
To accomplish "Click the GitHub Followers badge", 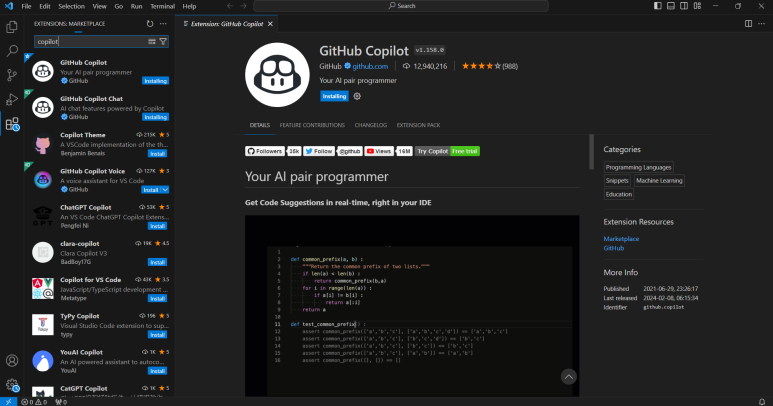I will (273, 151).
